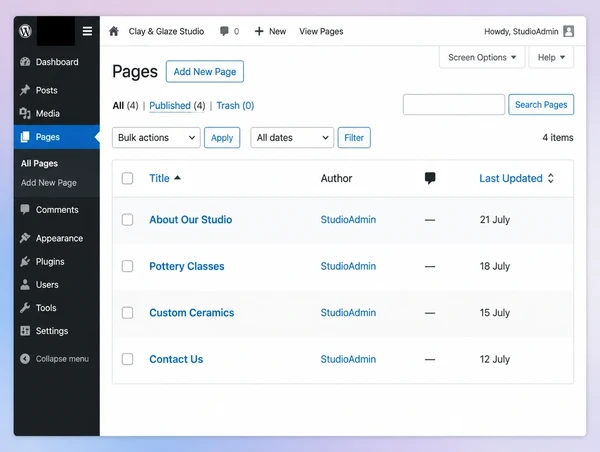Check the About Our Studio row checkbox
The height and width of the screenshot is (452, 600).
point(127,220)
